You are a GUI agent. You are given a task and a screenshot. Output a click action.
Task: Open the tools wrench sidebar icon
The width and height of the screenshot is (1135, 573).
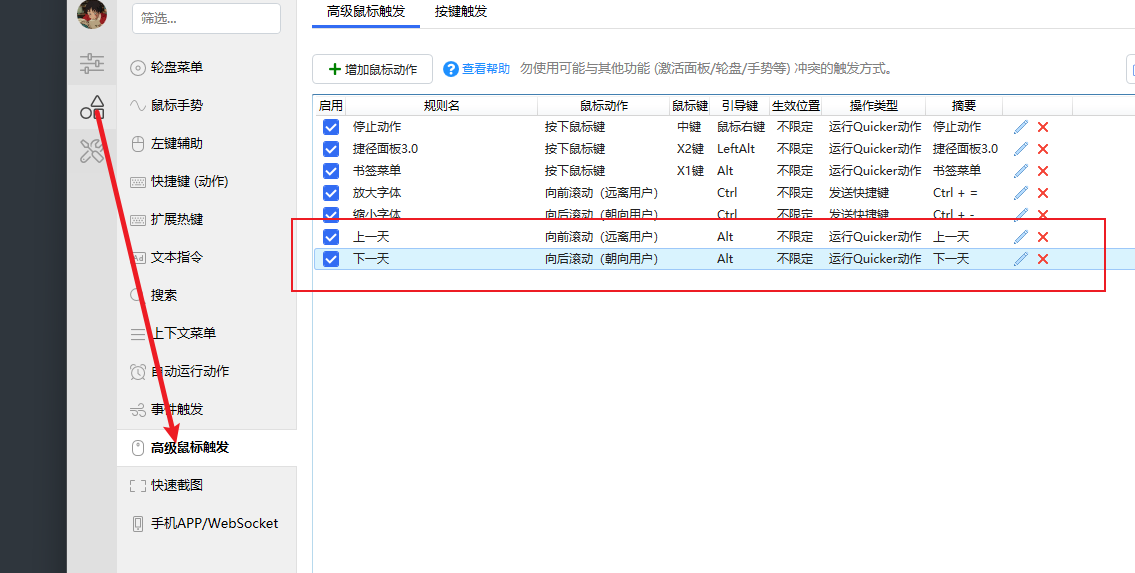coord(92,150)
